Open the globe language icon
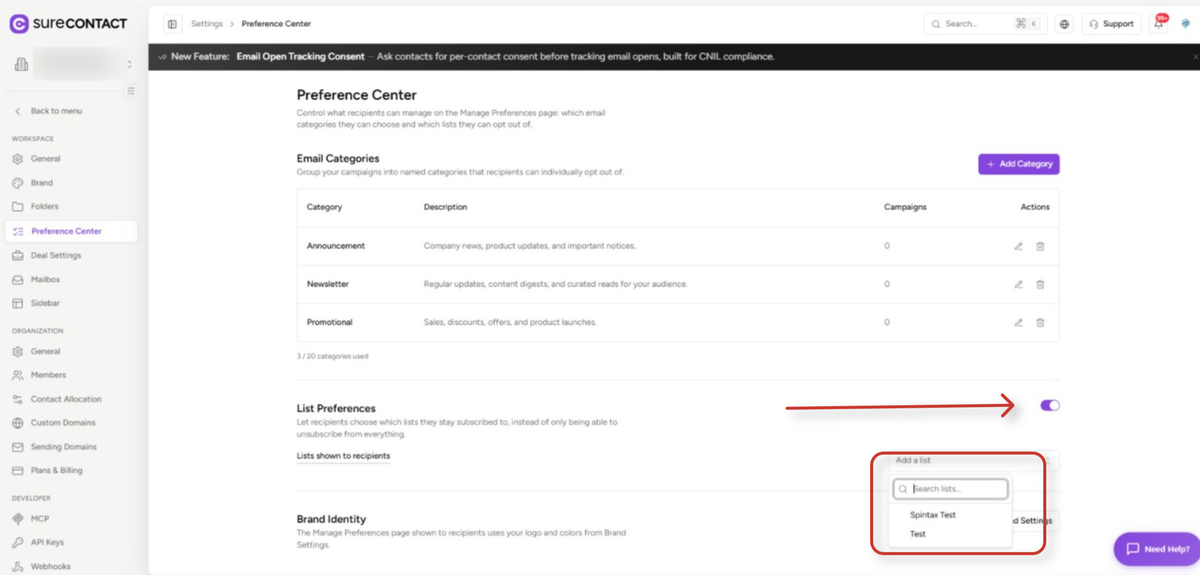The image size is (1200, 575). tap(1064, 24)
